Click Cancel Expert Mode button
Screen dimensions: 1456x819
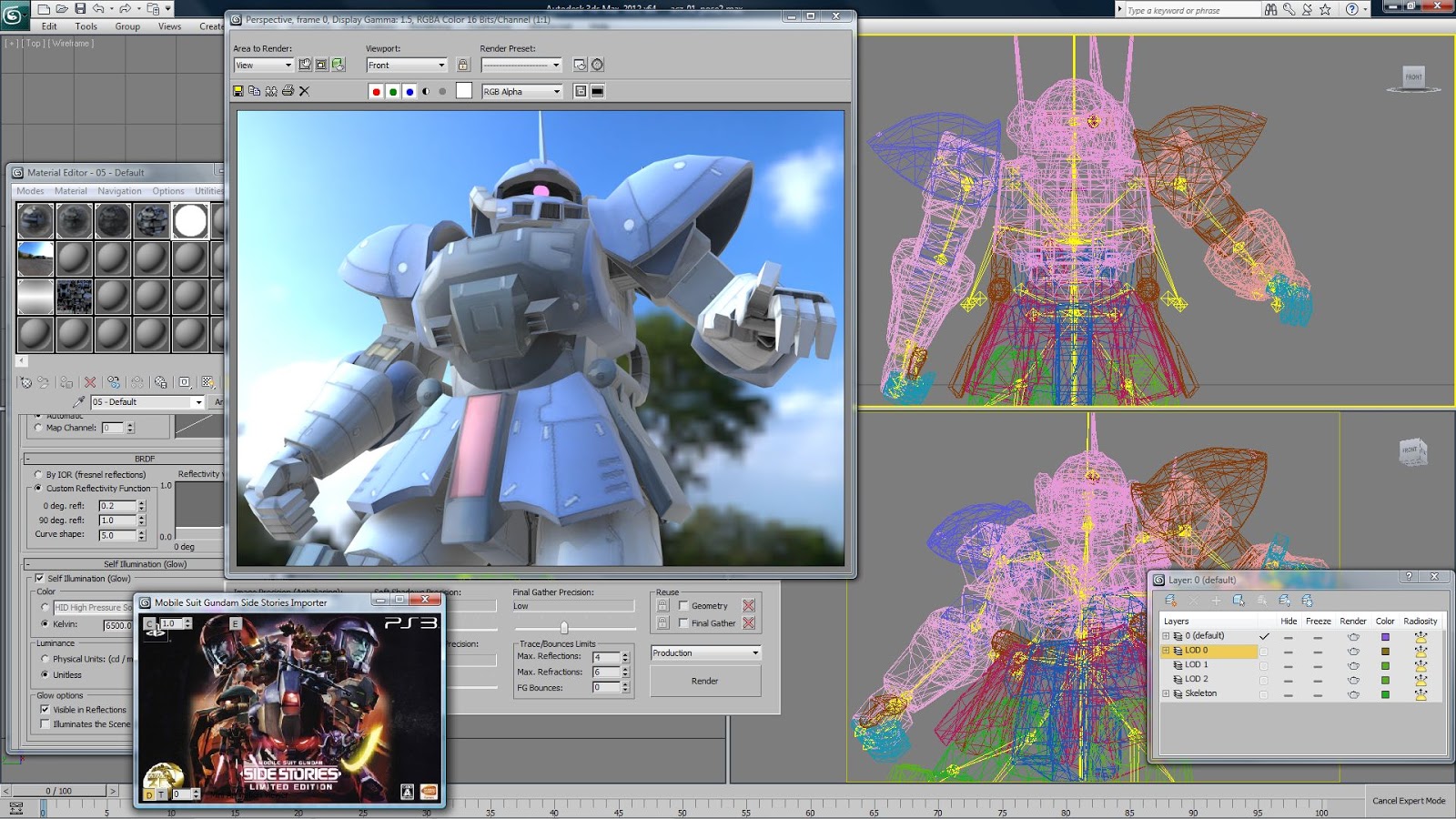tap(1408, 801)
